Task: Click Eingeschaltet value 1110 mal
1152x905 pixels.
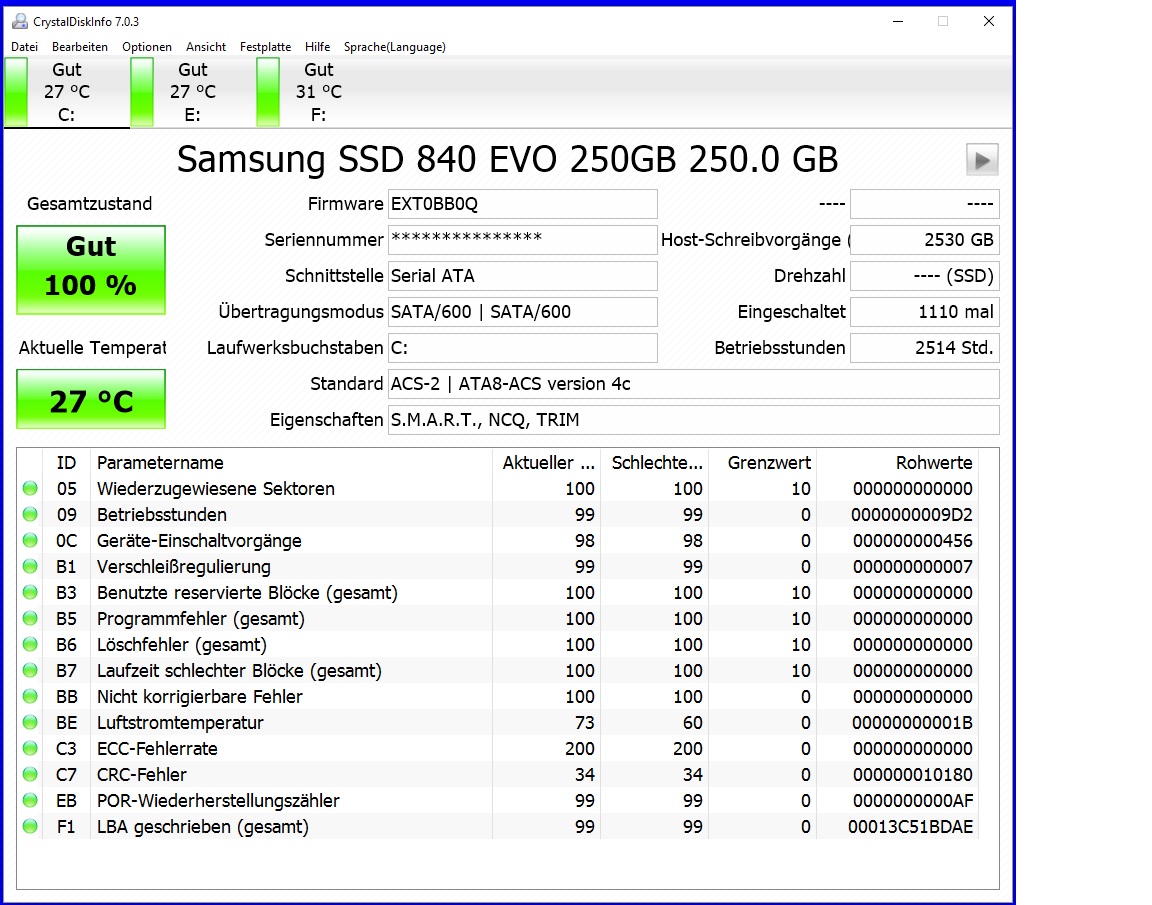Action: (924, 312)
